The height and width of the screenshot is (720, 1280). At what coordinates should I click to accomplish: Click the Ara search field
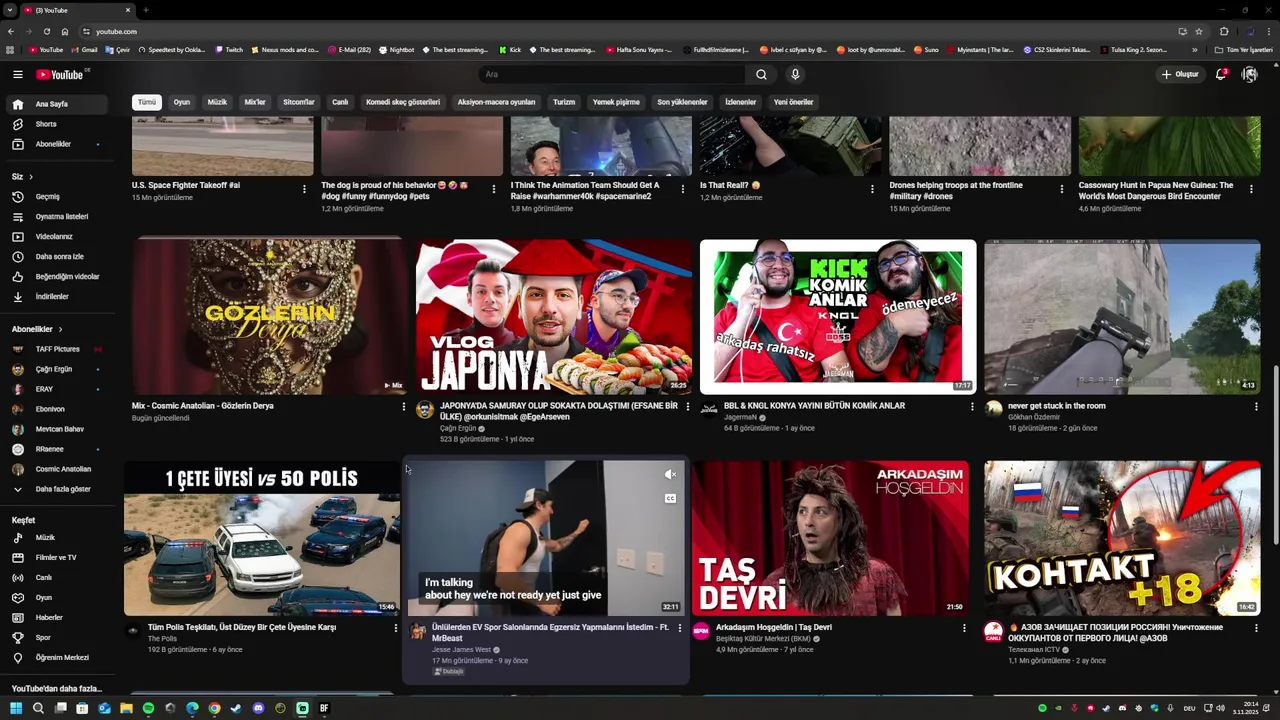[611, 74]
